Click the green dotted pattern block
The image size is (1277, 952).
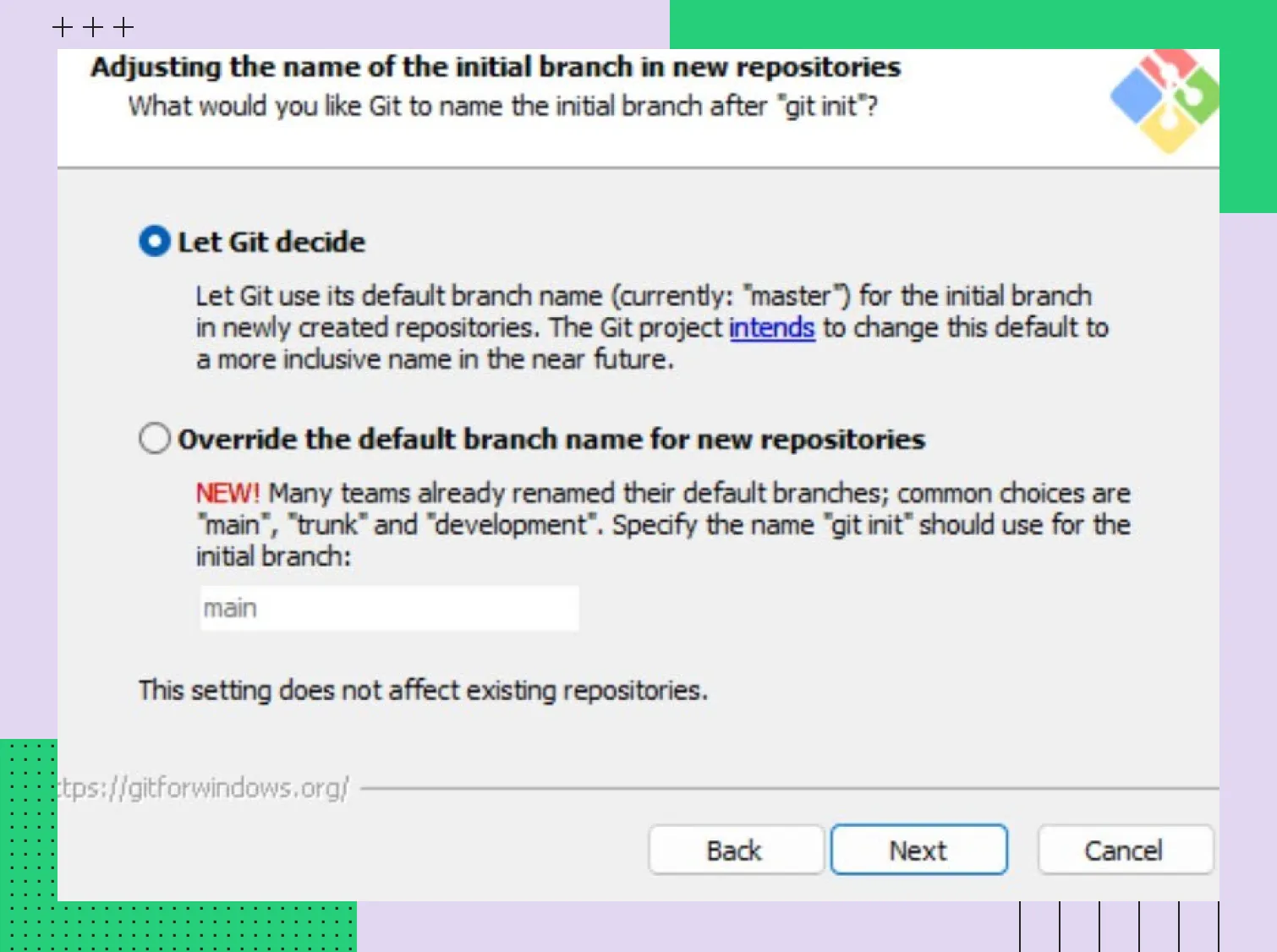[169, 927]
